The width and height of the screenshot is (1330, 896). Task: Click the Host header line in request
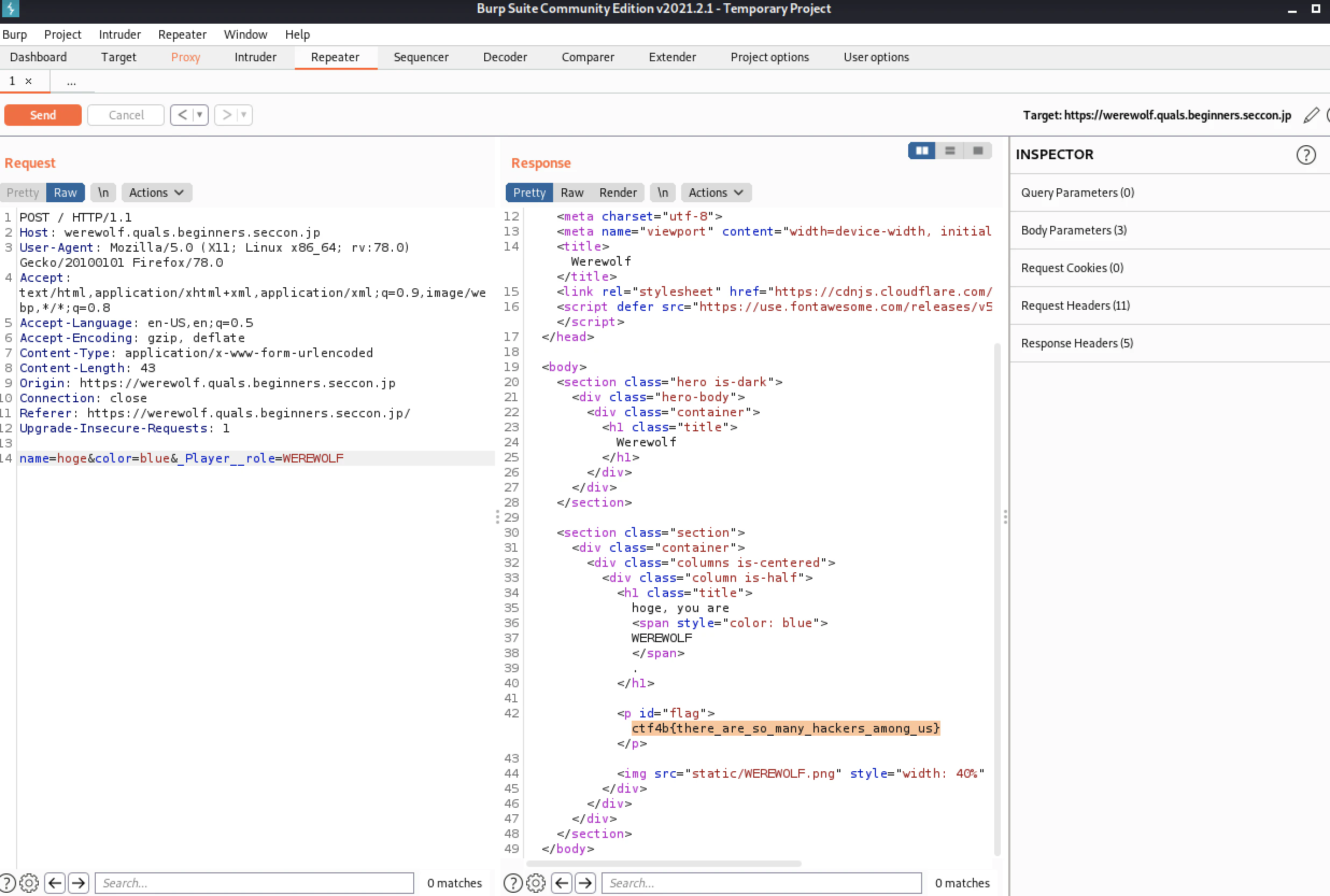tap(170, 232)
